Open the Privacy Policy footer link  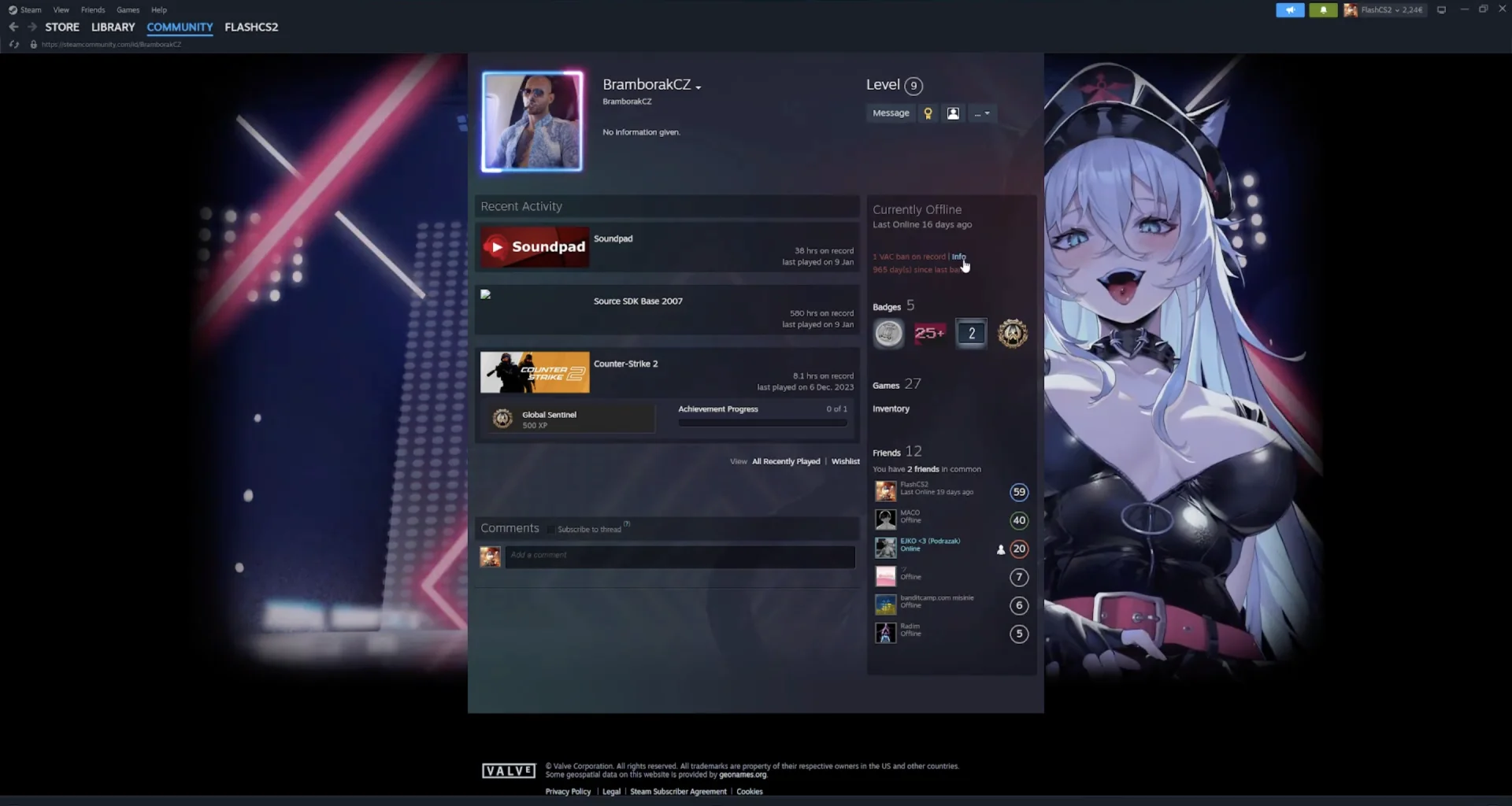(568, 792)
